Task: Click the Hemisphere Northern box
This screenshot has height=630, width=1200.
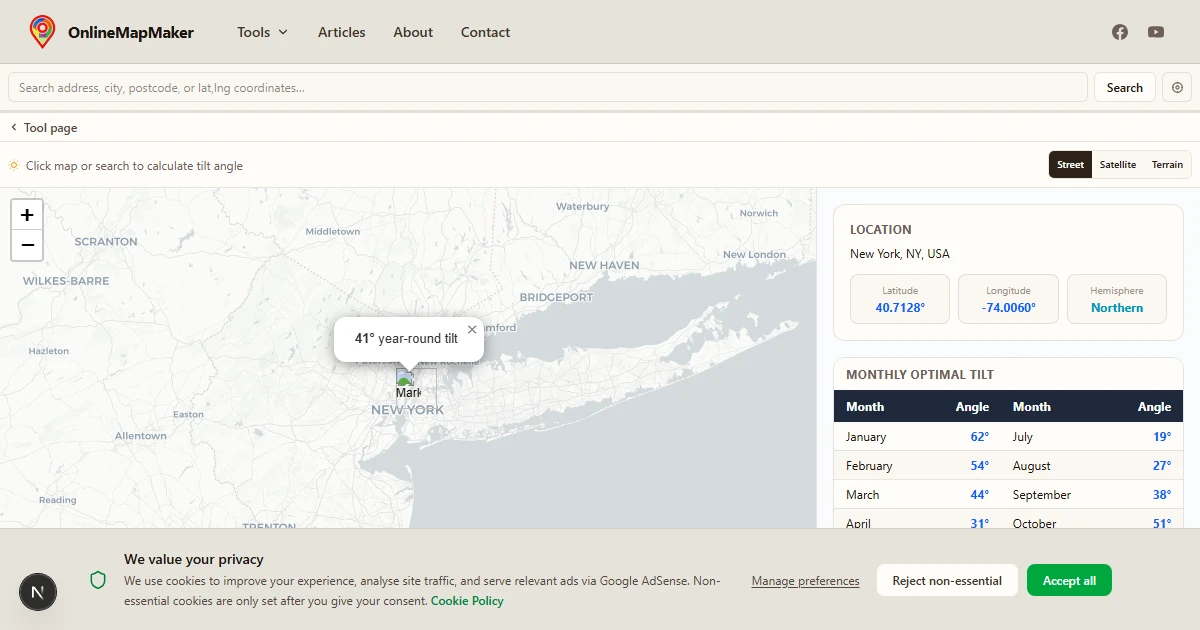Action: coord(1117,299)
